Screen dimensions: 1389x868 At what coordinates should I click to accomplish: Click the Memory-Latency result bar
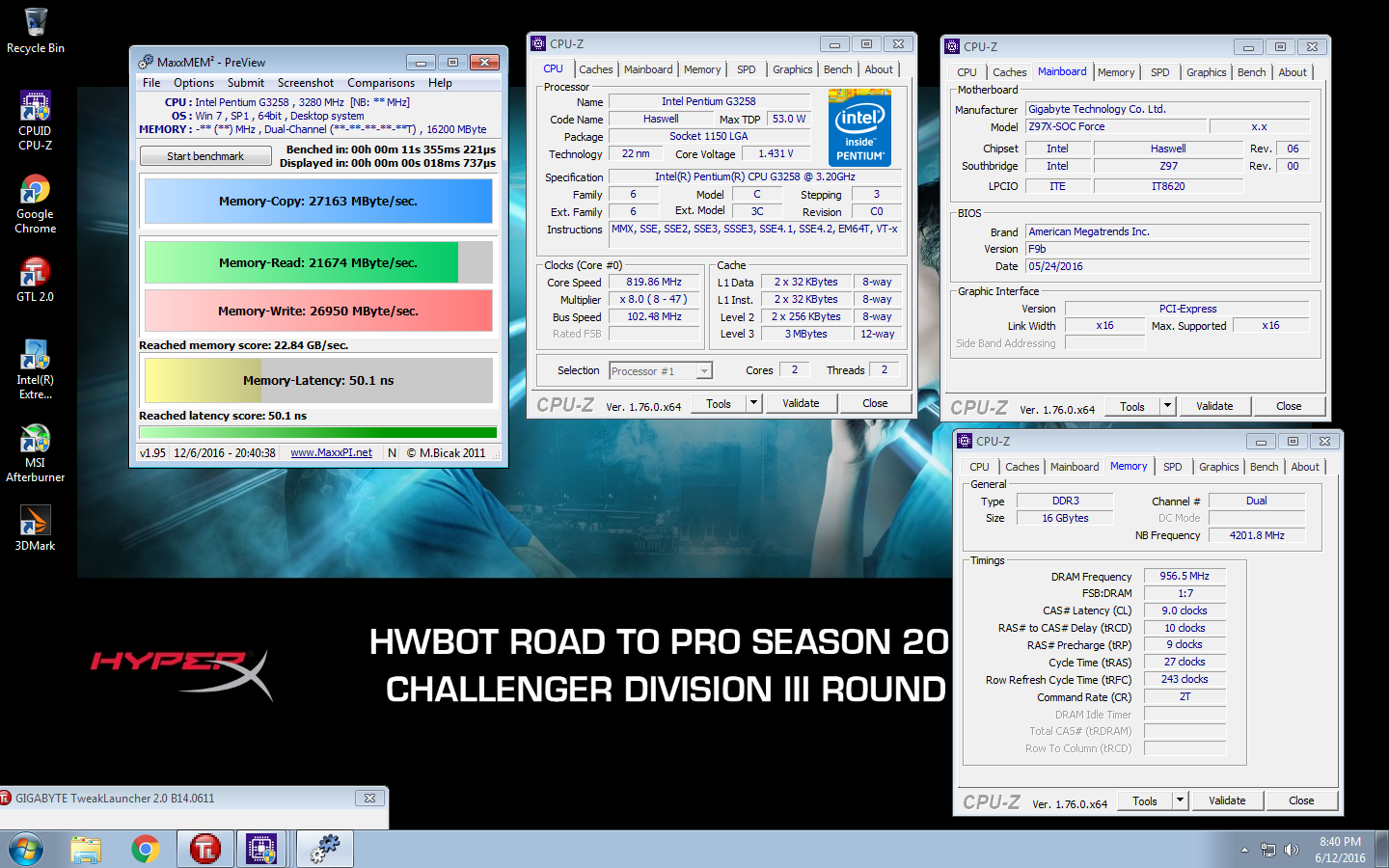318,380
